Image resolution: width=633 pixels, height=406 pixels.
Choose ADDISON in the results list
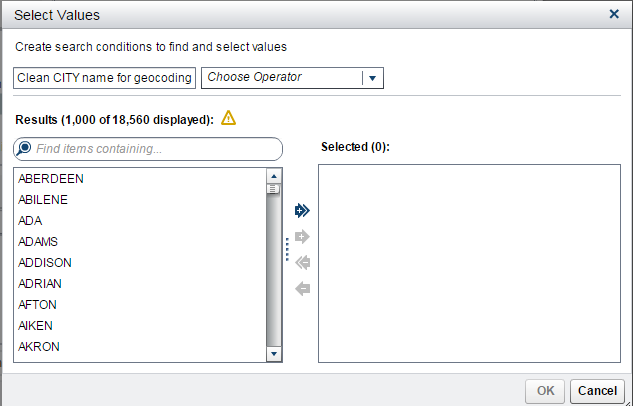pos(45,262)
